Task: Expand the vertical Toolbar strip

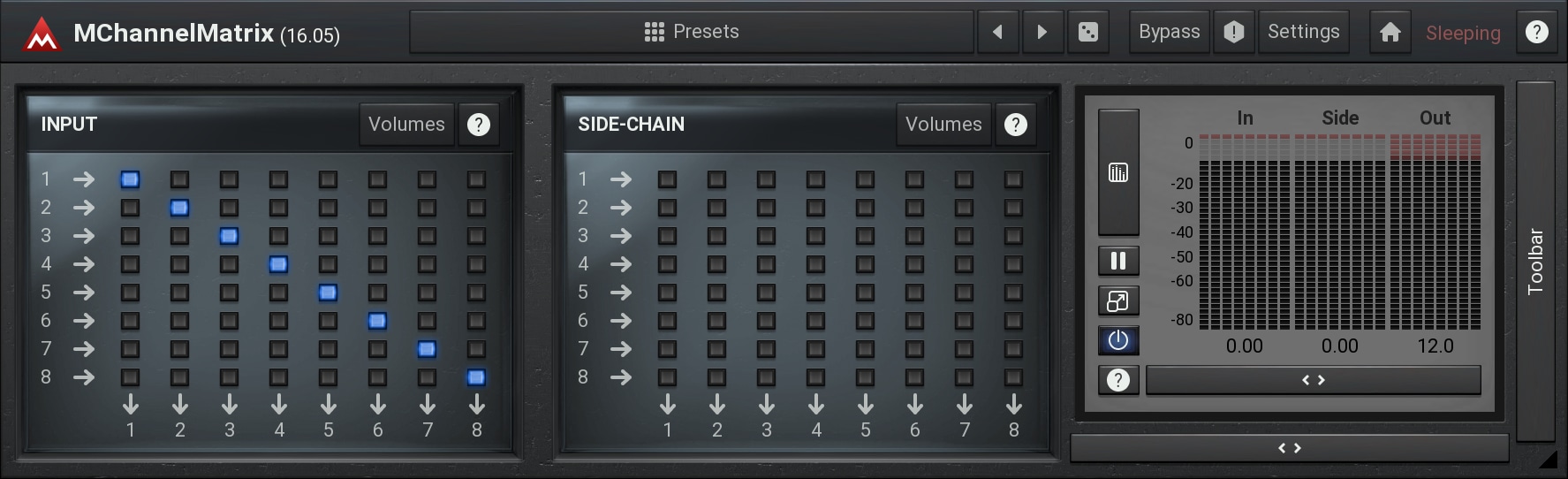Action: [x=1536, y=262]
